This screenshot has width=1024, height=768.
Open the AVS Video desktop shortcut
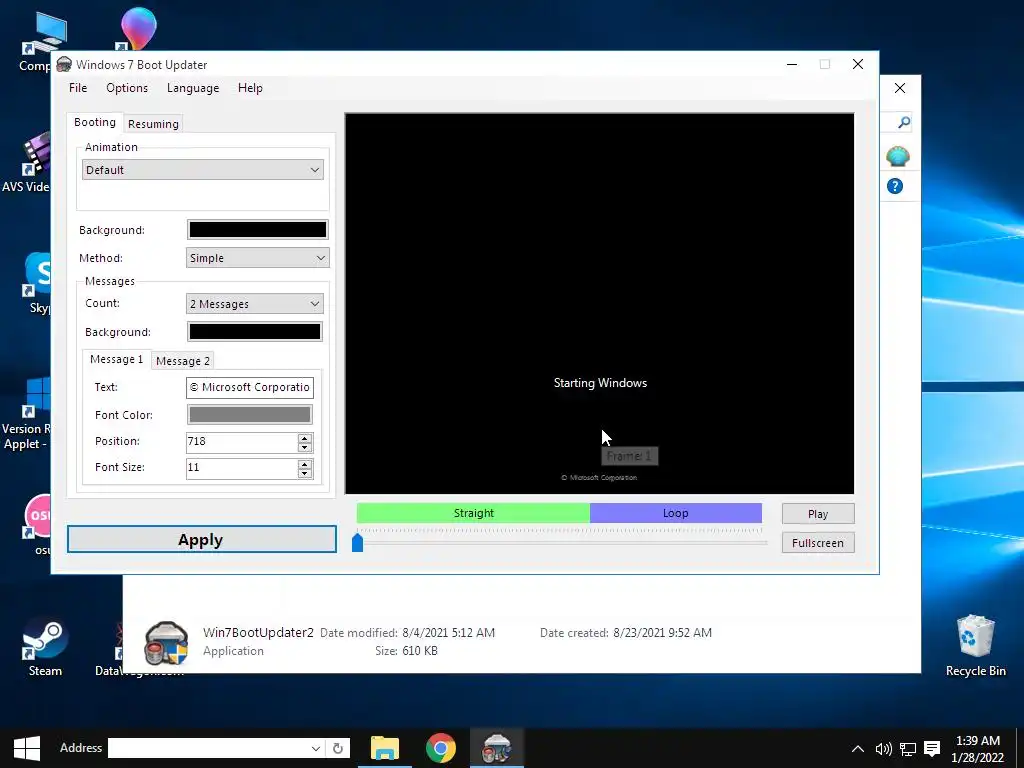coord(26,162)
